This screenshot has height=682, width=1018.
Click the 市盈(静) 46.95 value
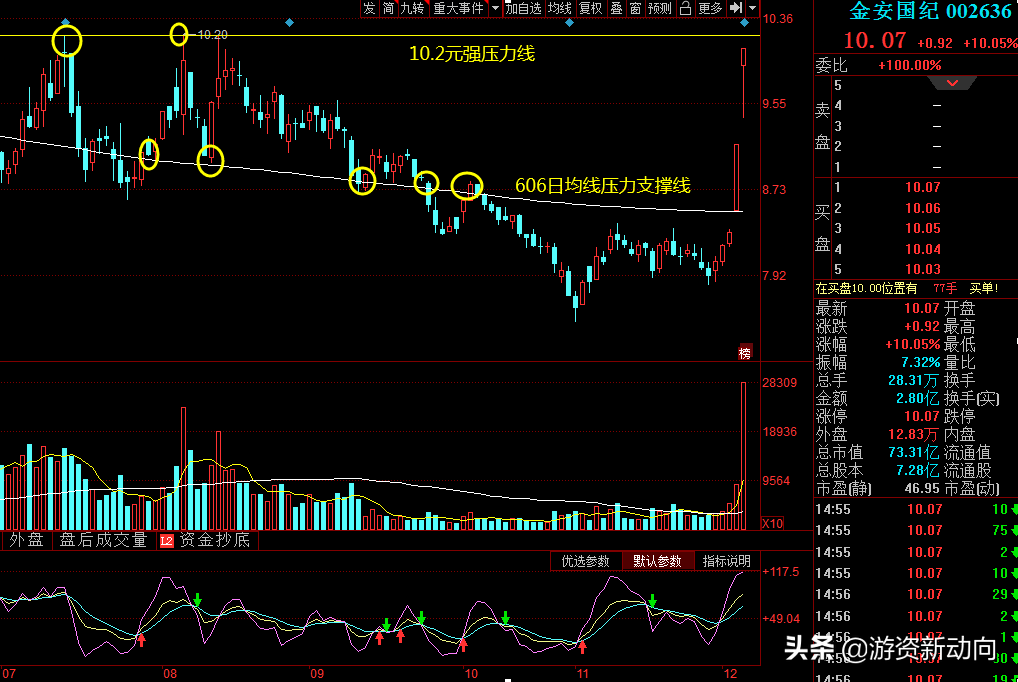(x=922, y=488)
